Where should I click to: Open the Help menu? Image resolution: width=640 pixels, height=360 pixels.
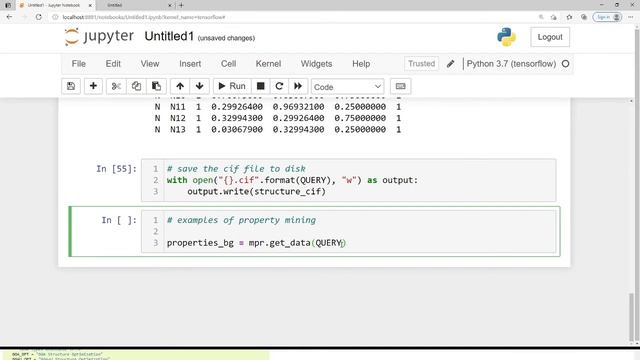(x=361, y=64)
